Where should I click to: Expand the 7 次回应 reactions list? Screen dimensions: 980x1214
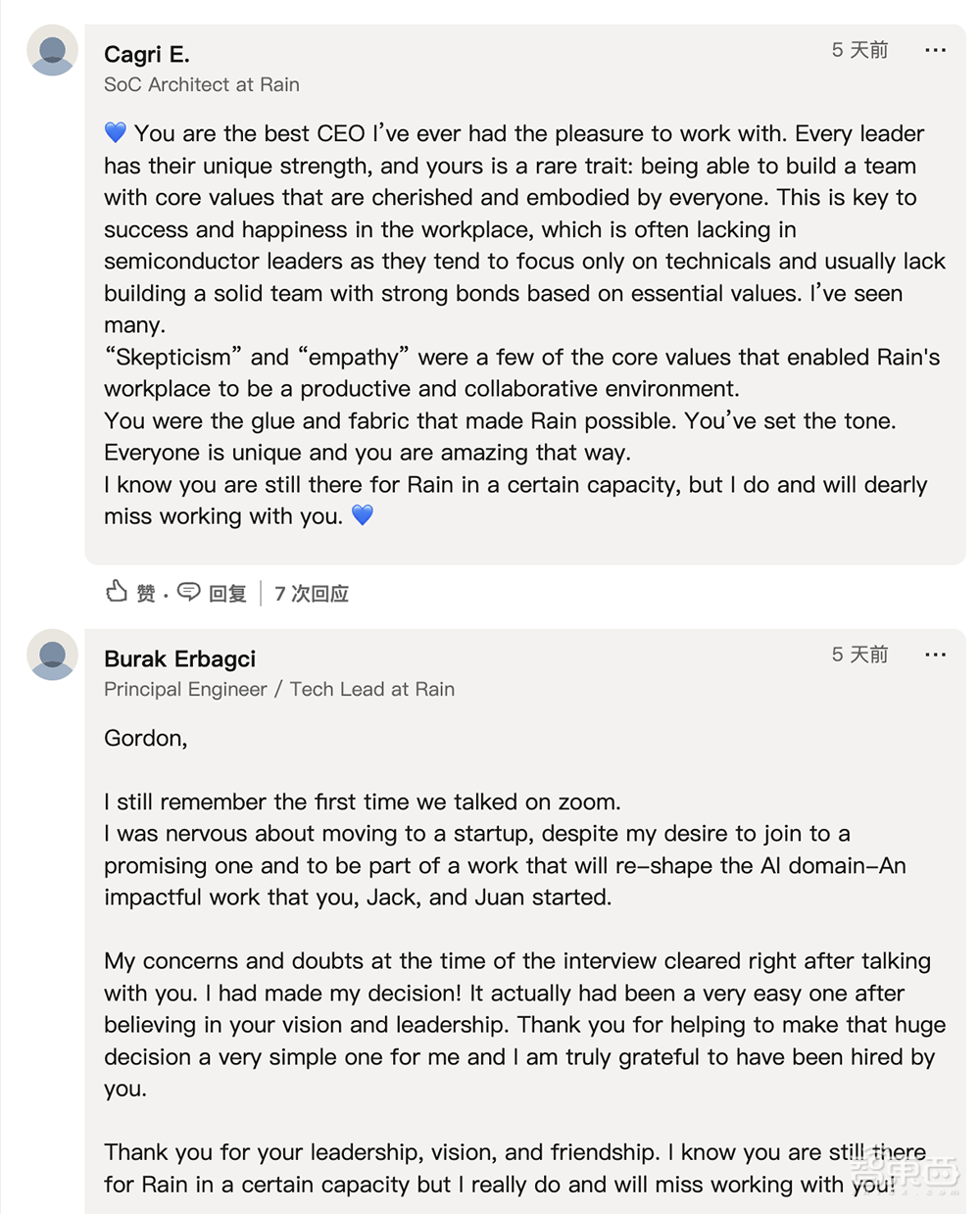click(x=312, y=594)
